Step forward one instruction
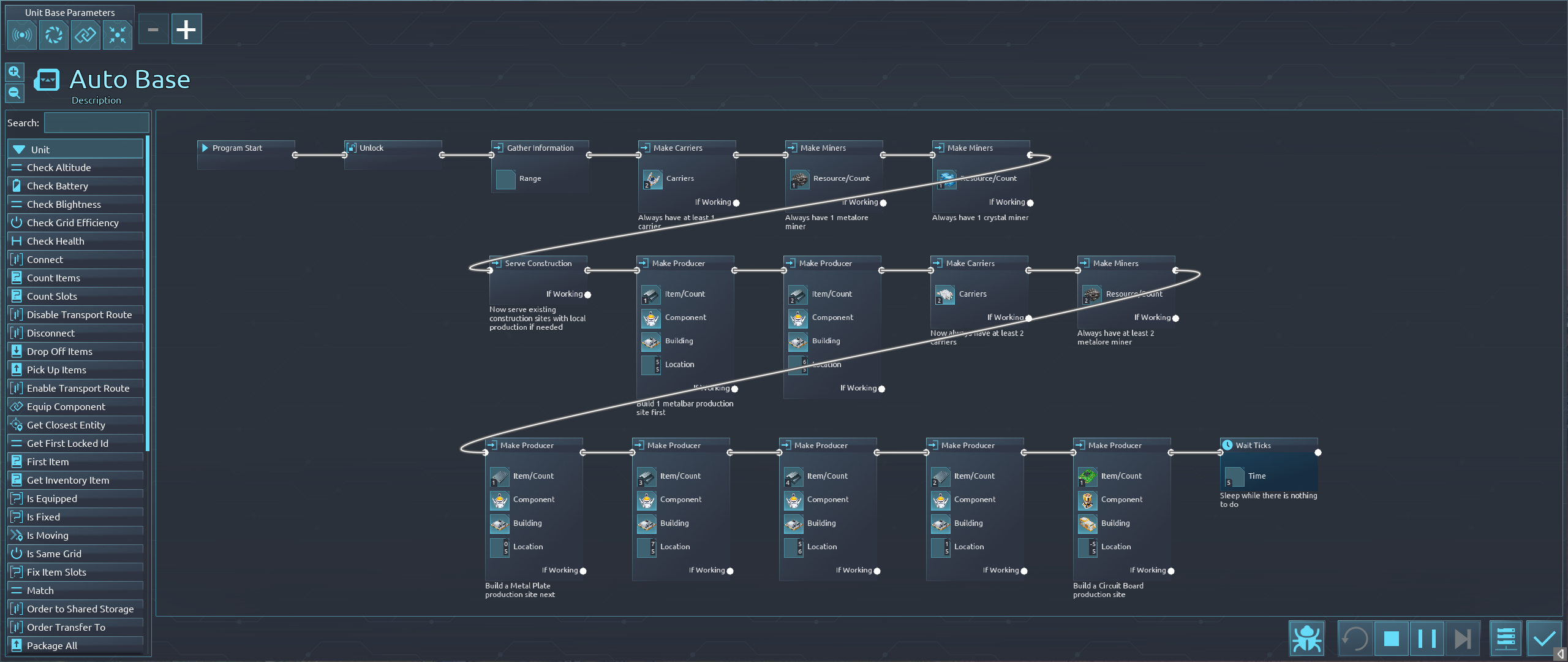 click(1463, 639)
